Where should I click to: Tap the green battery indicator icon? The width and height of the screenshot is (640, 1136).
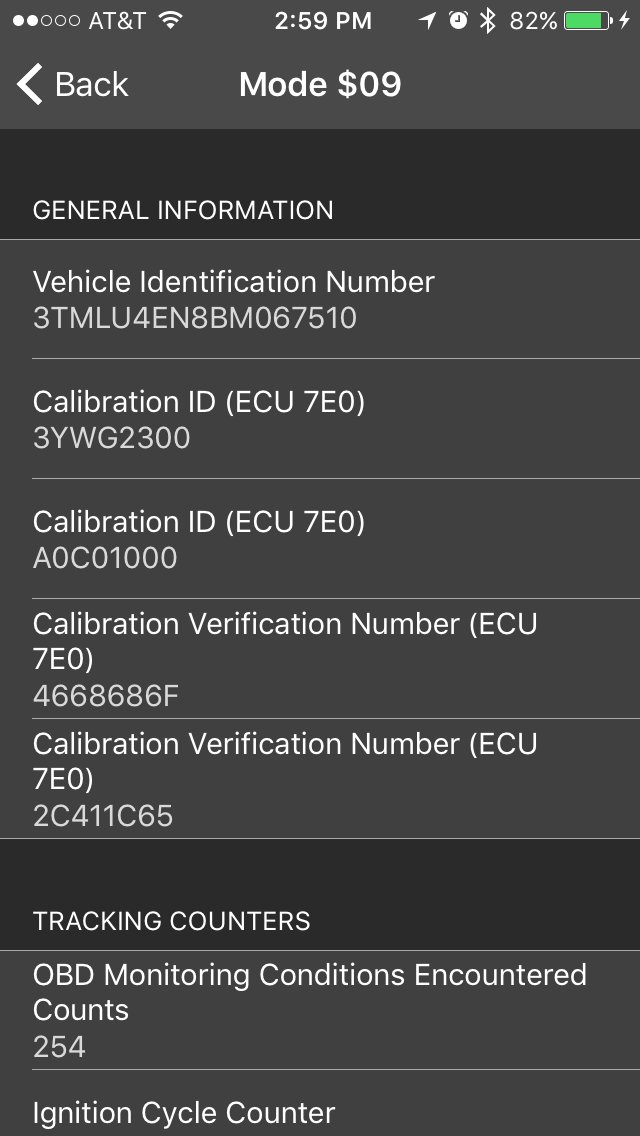pos(588,21)
